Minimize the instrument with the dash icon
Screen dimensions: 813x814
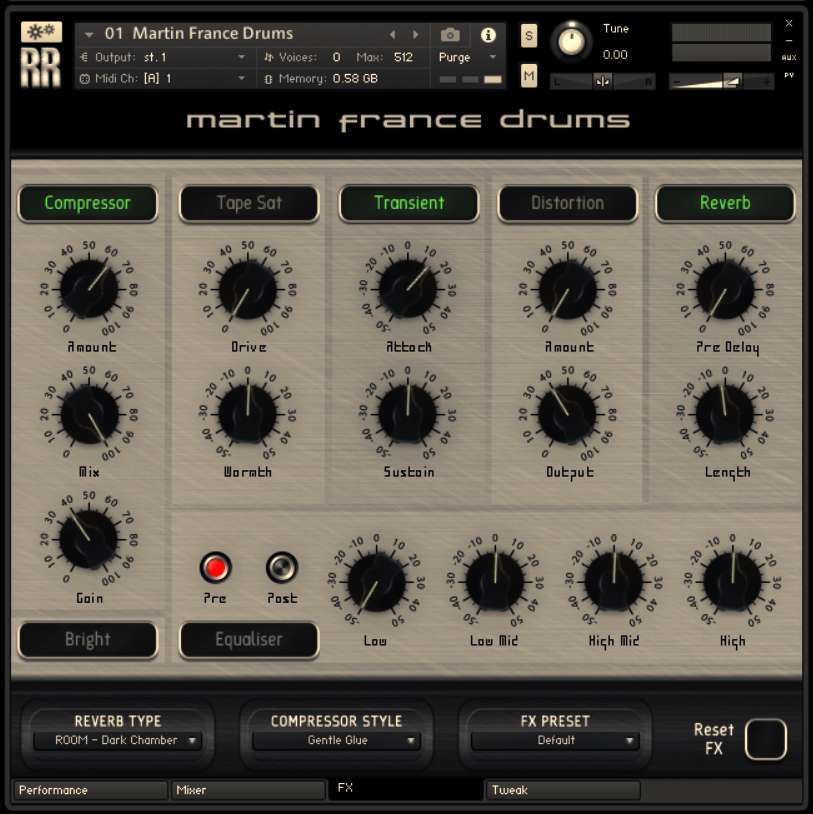(x=789, y=40)
